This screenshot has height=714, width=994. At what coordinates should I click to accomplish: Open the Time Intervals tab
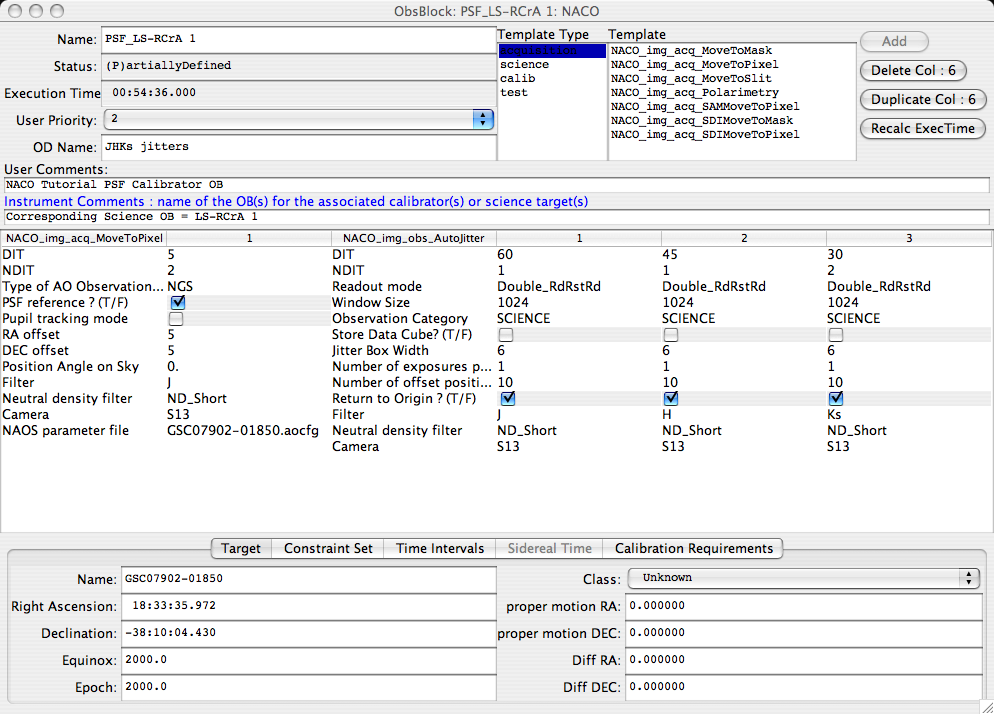click(440, 548)
